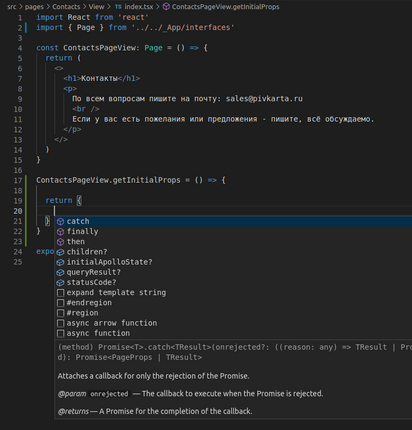Select the catch method suggestion icon

[60, 221]
